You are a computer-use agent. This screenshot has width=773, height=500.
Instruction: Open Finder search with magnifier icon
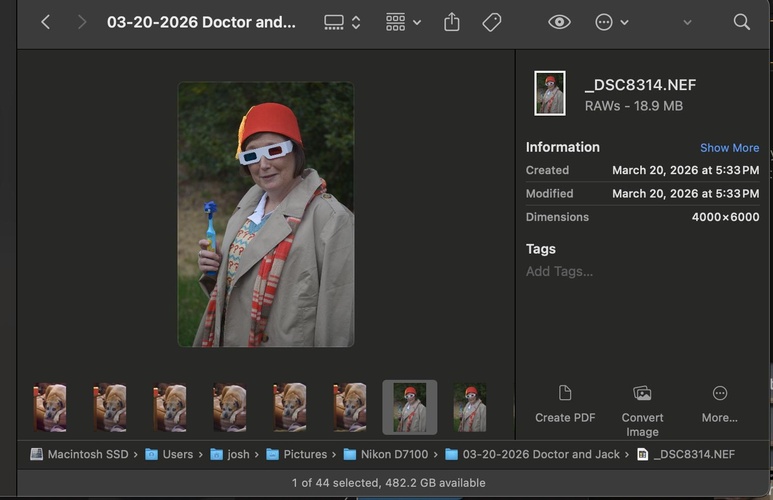741,22
